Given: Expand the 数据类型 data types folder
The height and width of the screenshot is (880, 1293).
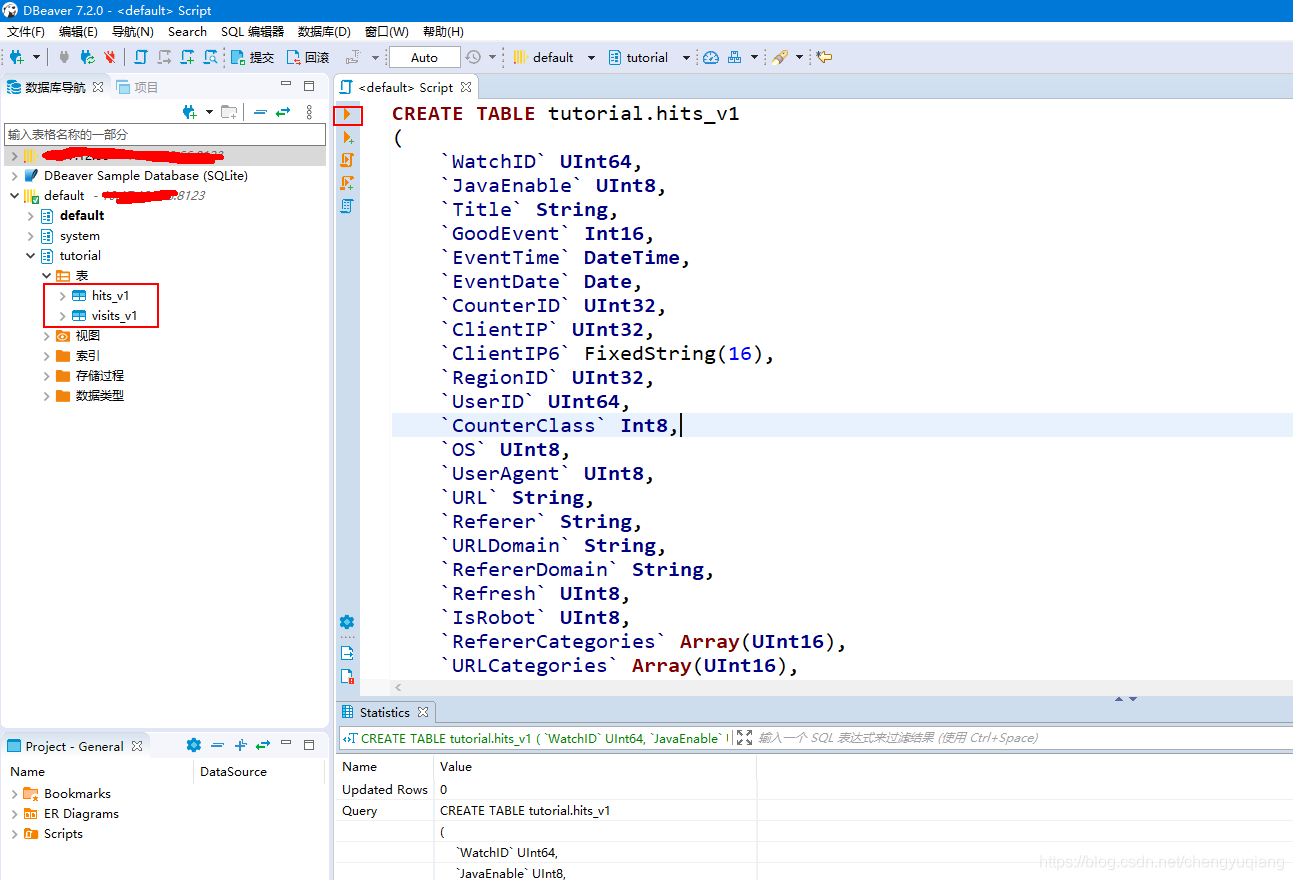Looking at the screenshot, I should pyautogui.click(x=47, y=395).
